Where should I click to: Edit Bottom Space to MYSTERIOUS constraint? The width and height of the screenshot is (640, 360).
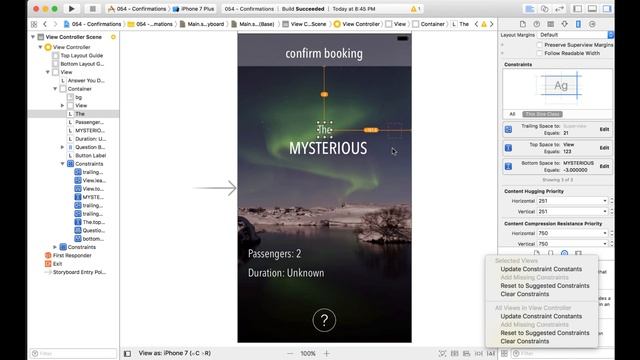tap(604, 166)
